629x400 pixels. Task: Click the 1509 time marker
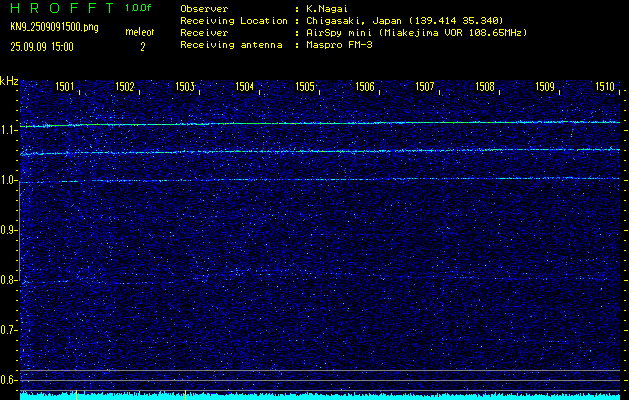point(545,86)
